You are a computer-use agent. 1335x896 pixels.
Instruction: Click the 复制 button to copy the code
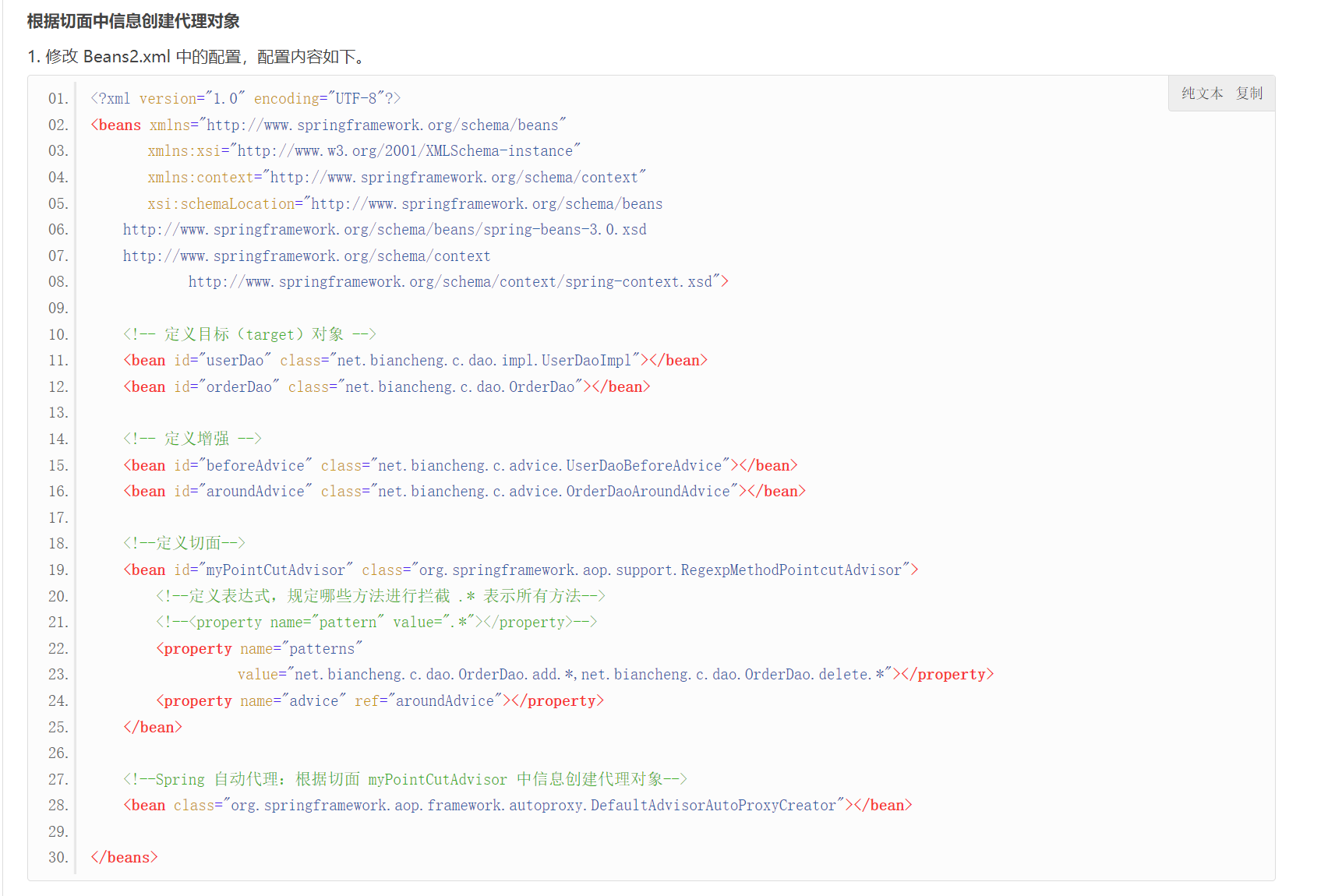[1248, 93]
